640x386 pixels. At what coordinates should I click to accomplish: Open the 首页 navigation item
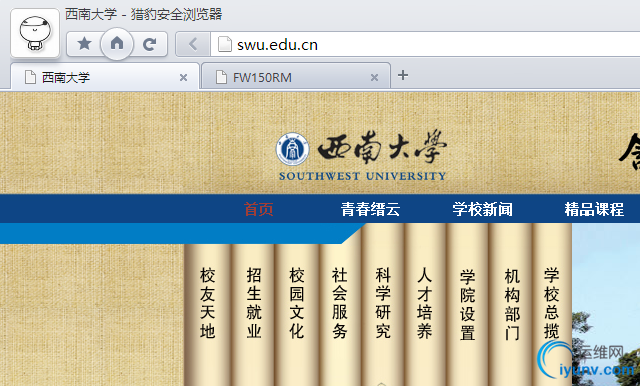tap(259, 209)
